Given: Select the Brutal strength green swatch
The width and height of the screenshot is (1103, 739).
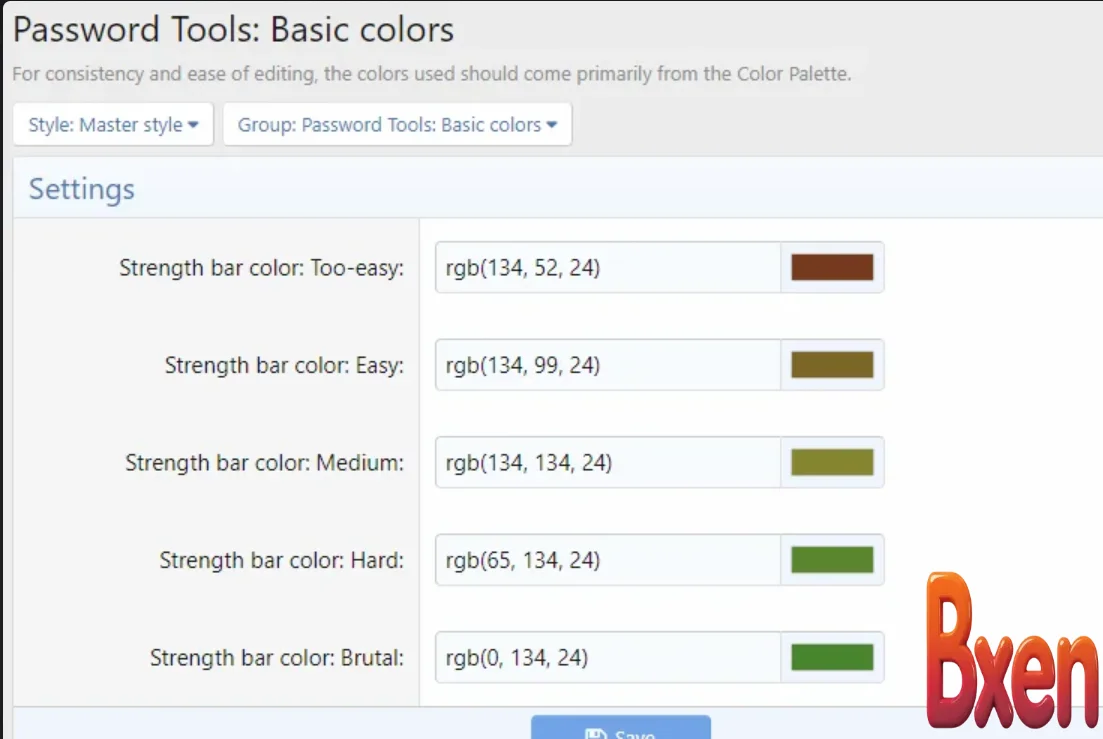Looking at the screenshot, I should point(832,657).
